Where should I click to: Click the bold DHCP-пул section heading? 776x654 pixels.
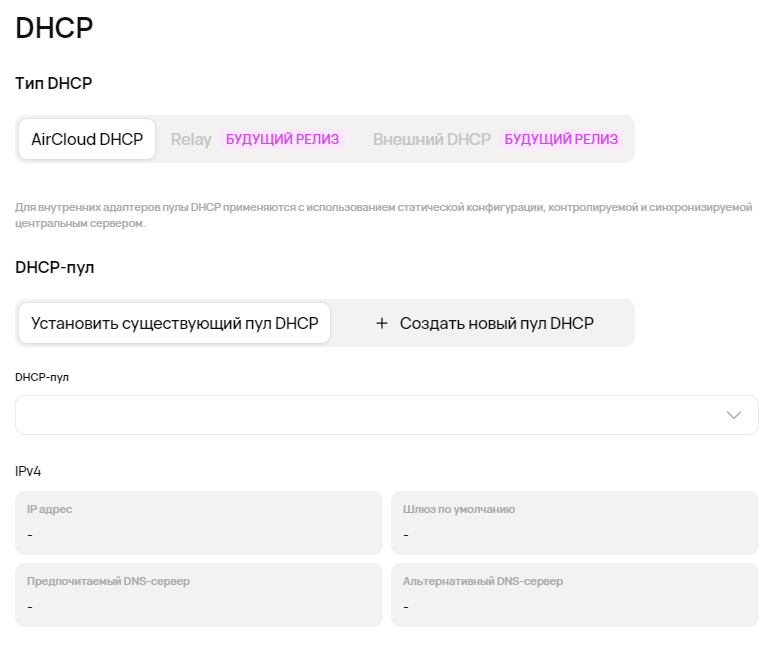(55, 268)
